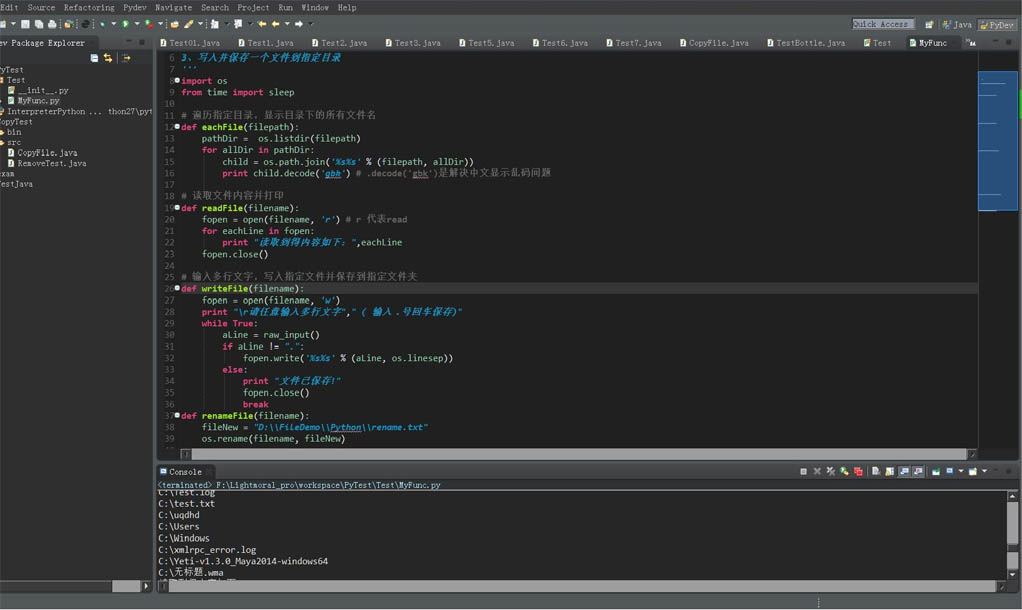This screenshot has width=1022, height=610.
Task: Click Remove Launch icon in Console
Action: [x=817, y=471]
